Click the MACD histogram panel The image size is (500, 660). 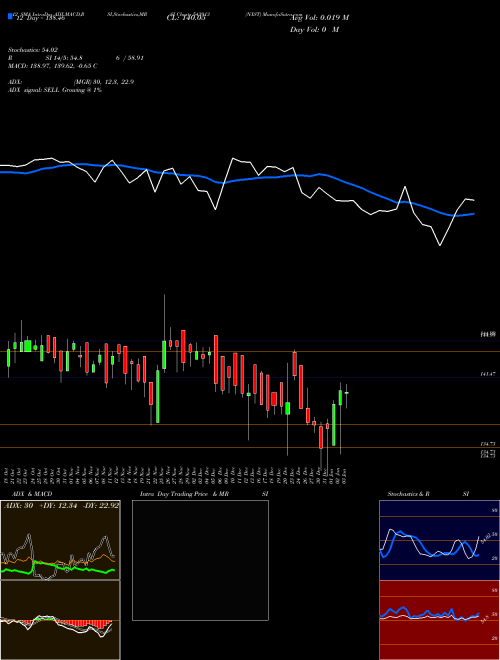click(60, 620)
